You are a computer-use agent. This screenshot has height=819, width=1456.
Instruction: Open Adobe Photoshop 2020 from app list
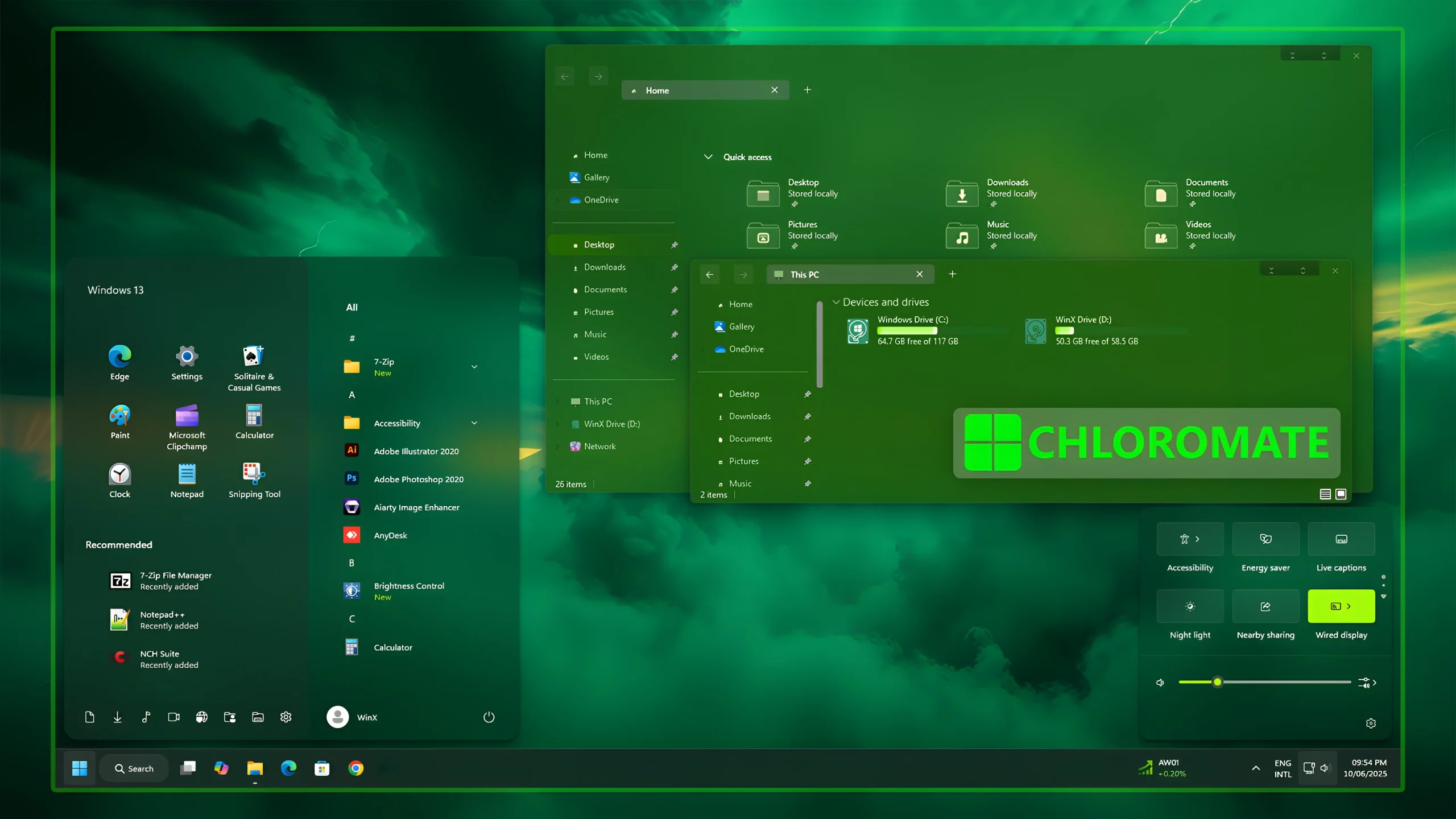pyautogui.click(x=404, y=479)
